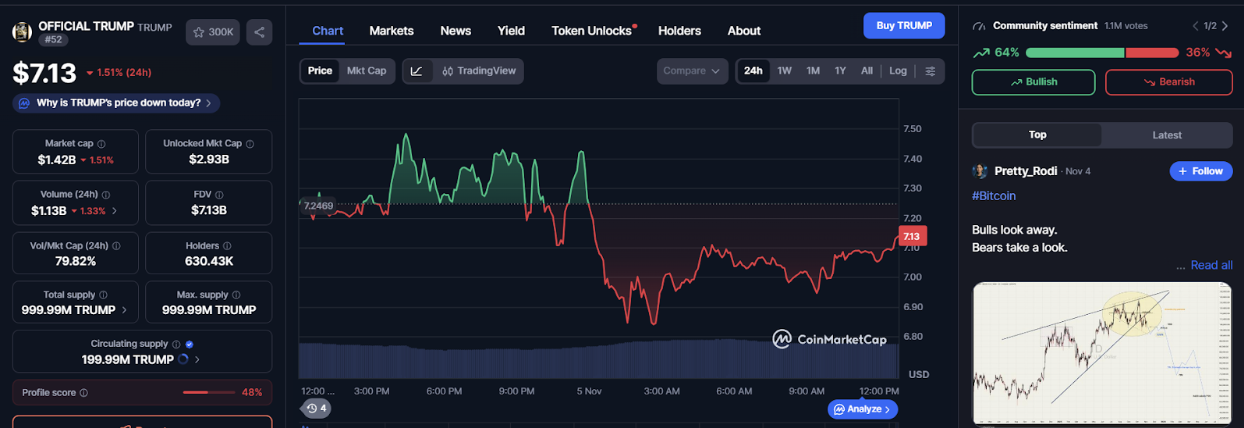
Task: Click the Profile score progress bar
Action: pyautogui.click(x=208, y=392)
